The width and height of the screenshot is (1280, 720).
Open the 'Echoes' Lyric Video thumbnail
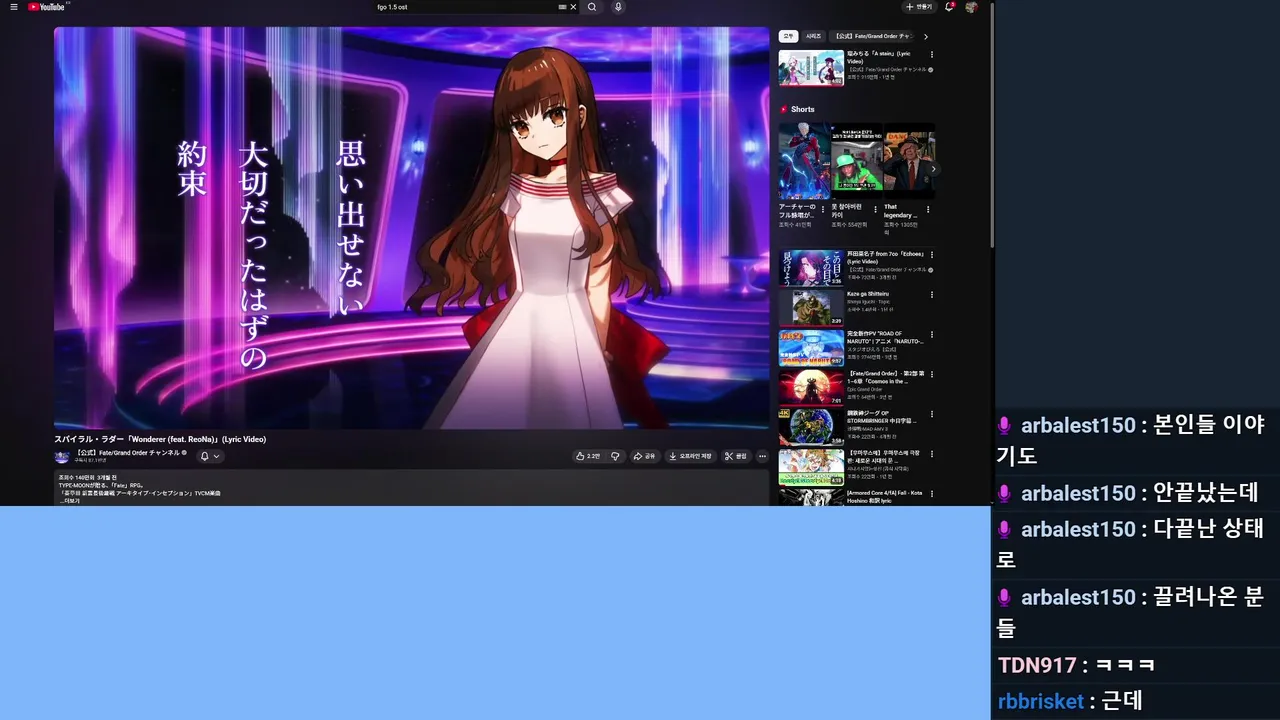(811, 268)
